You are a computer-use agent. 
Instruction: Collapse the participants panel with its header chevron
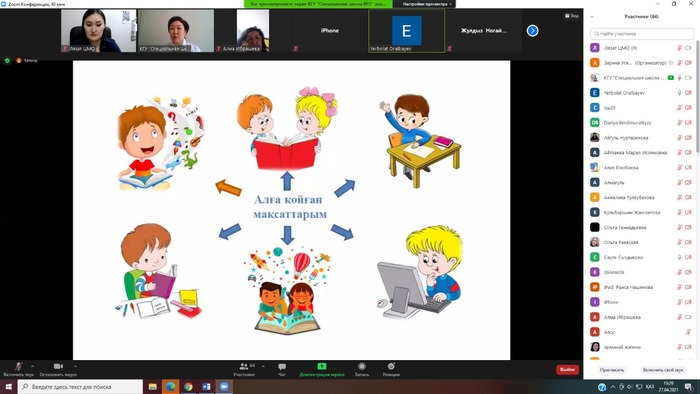click(592, 17)
